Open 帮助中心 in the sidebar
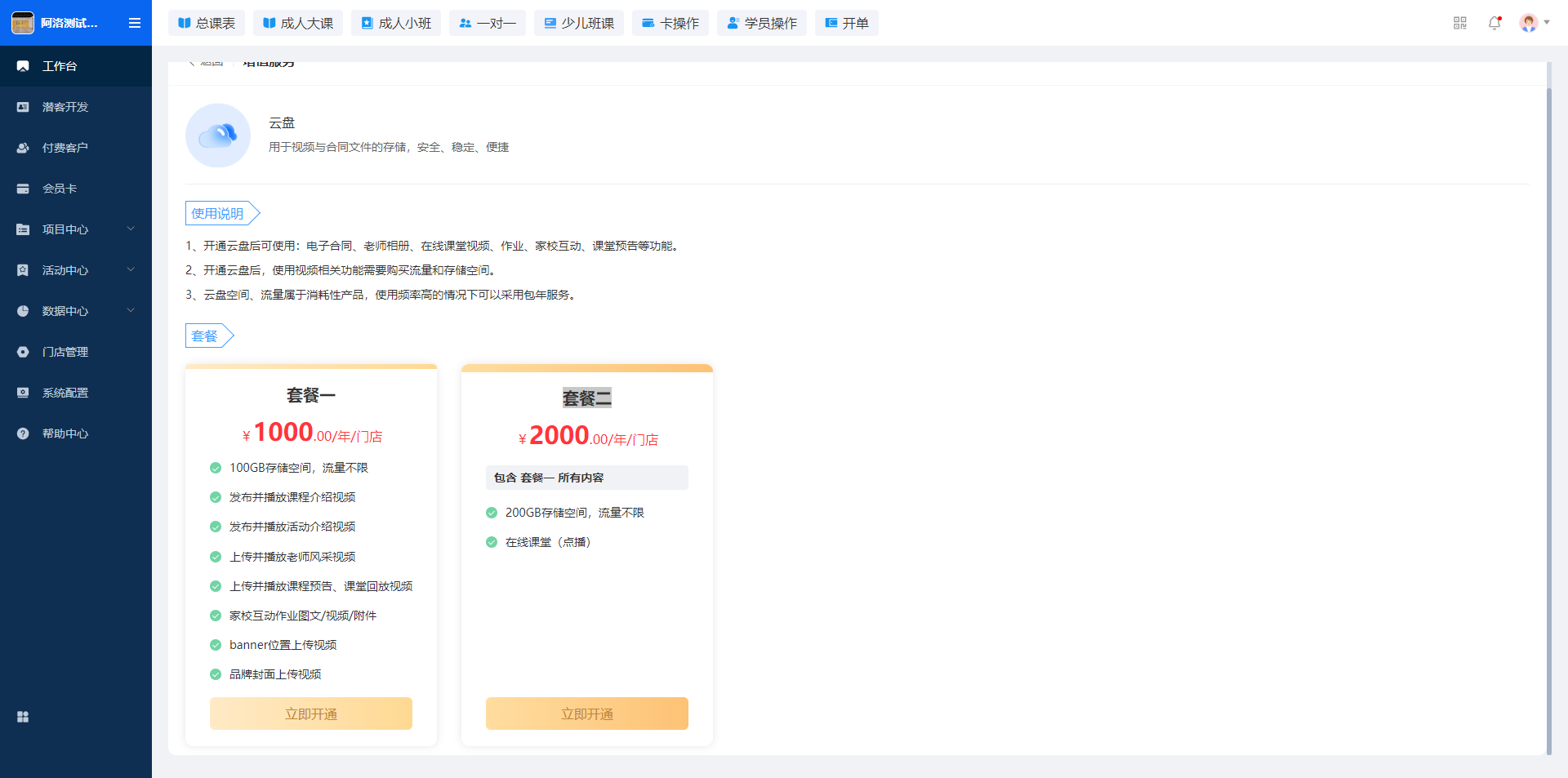 point(65,433)
